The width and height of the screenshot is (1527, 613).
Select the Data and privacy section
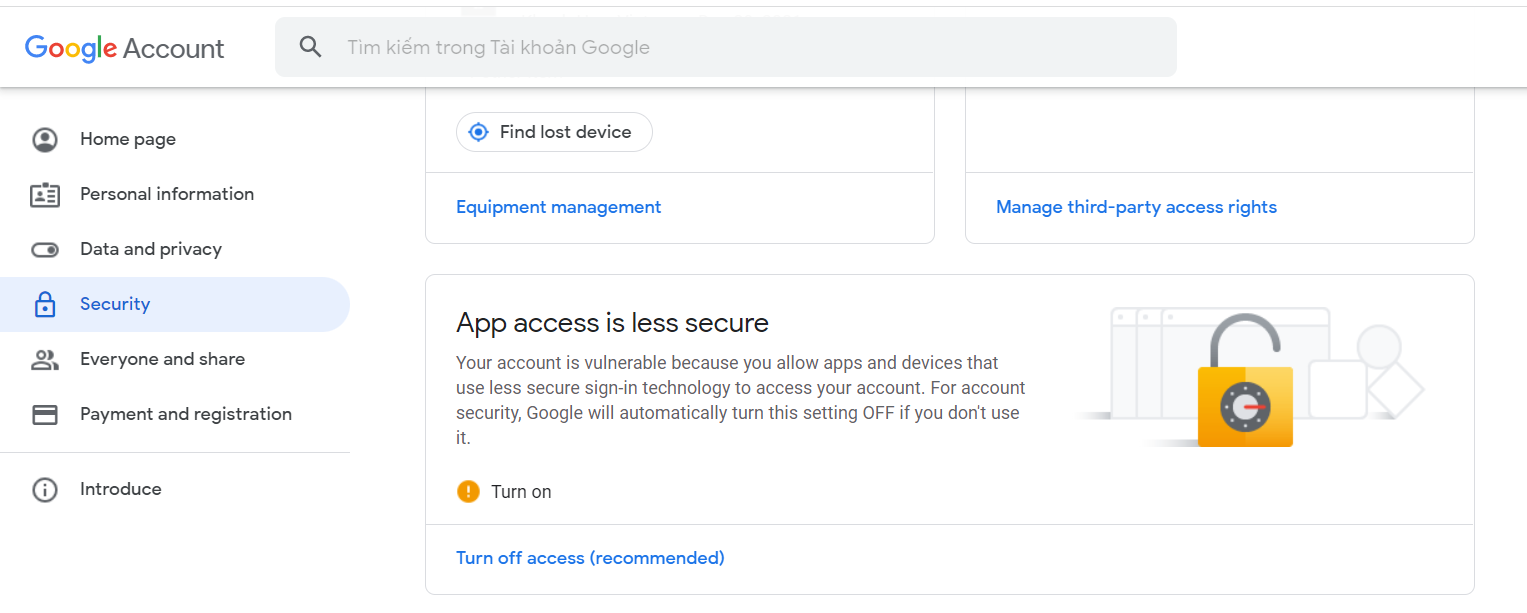pyautogui.click(x=175, y=249)
